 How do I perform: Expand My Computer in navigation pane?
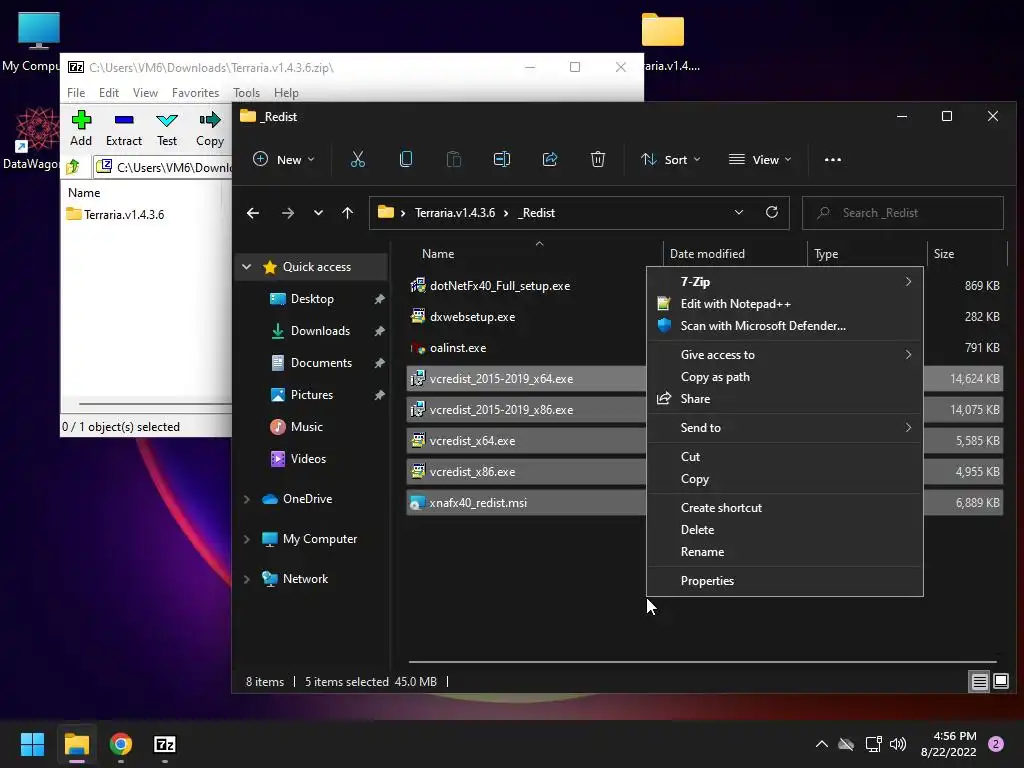tap(246, 539)
